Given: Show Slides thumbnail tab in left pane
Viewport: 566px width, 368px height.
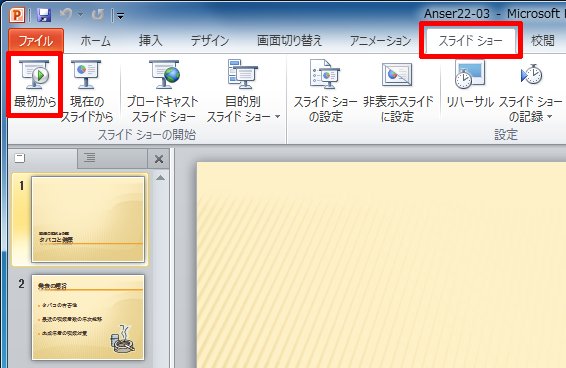Looking at the screenshot, I should tap(43, 158).
